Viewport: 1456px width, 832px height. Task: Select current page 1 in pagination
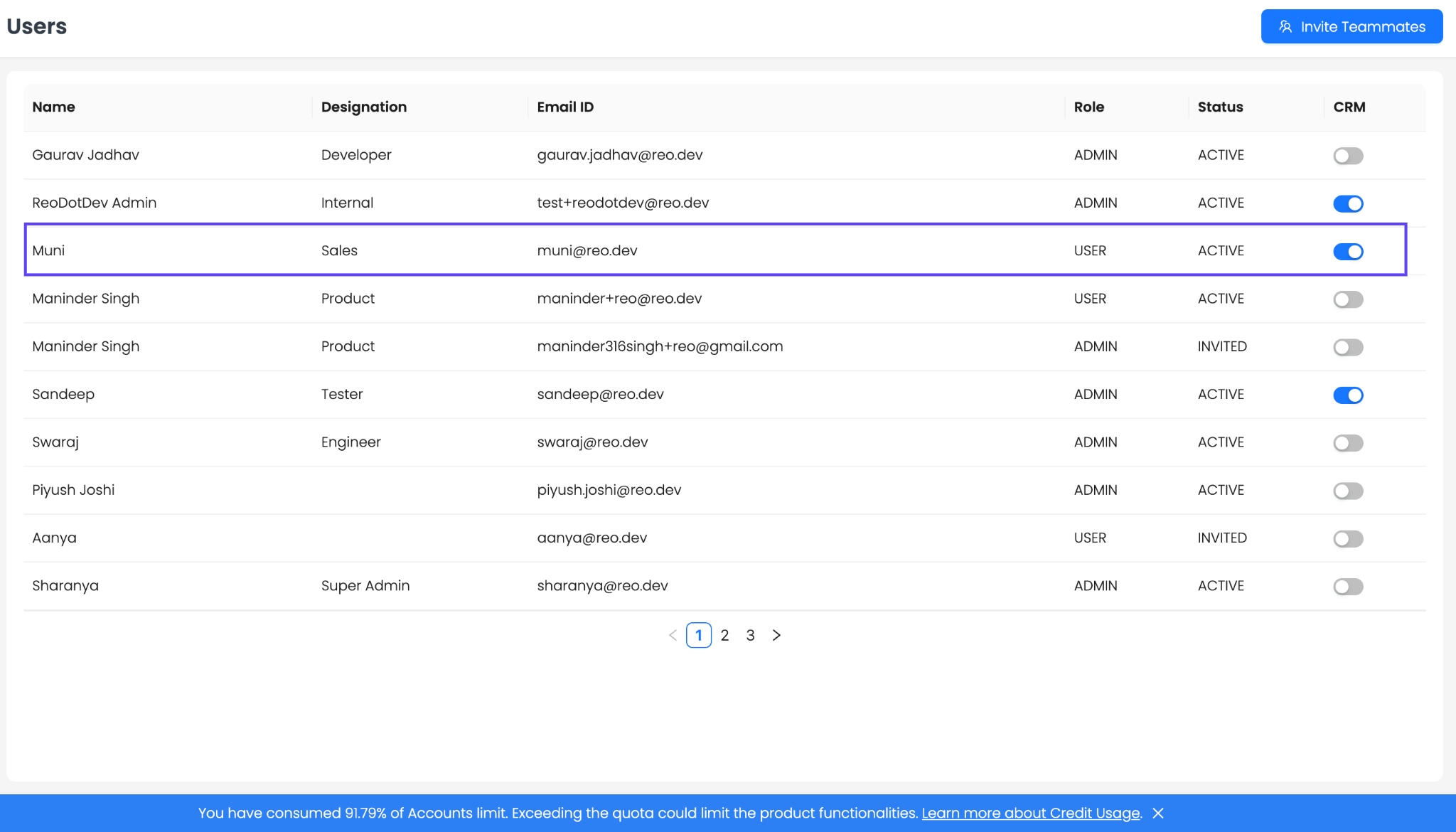[698, 635]
